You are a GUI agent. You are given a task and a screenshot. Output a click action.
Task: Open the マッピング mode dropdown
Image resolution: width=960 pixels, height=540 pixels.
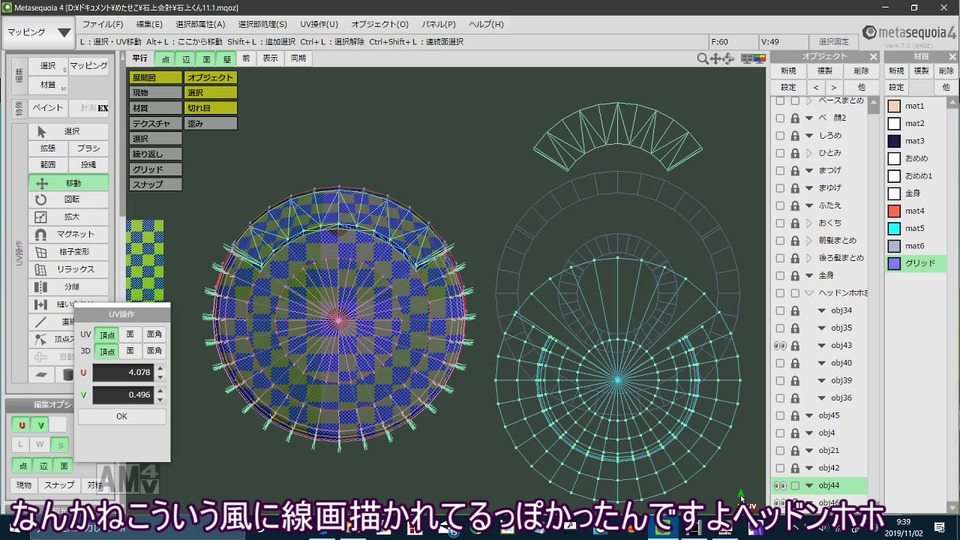pyautogui.click(x=38, y=32)
